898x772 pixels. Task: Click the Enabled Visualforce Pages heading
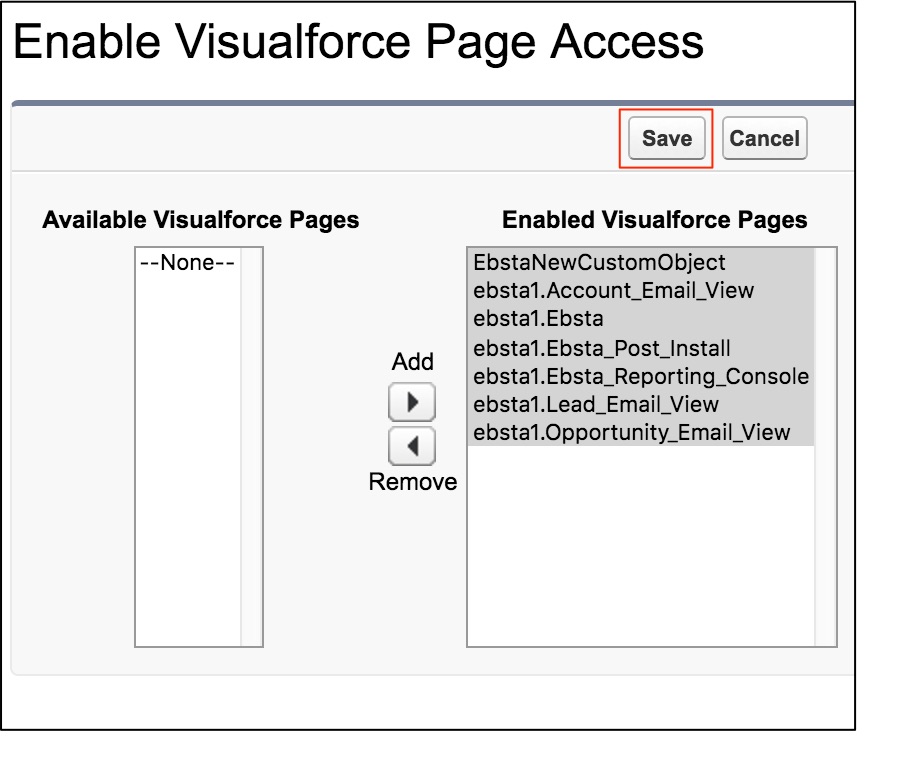tap(654, 220)
